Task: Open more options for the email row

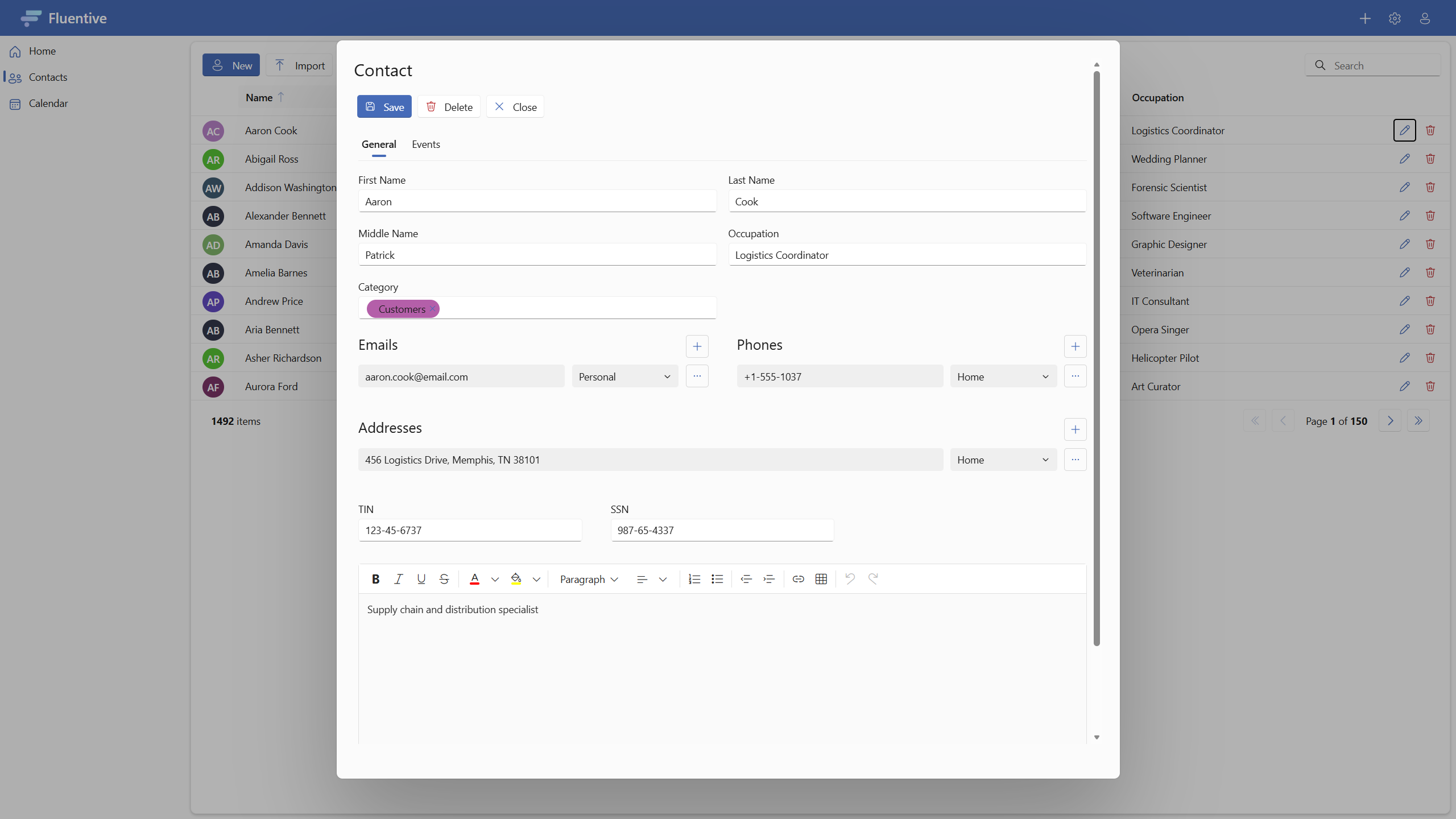Action: (x=697, y=377)
